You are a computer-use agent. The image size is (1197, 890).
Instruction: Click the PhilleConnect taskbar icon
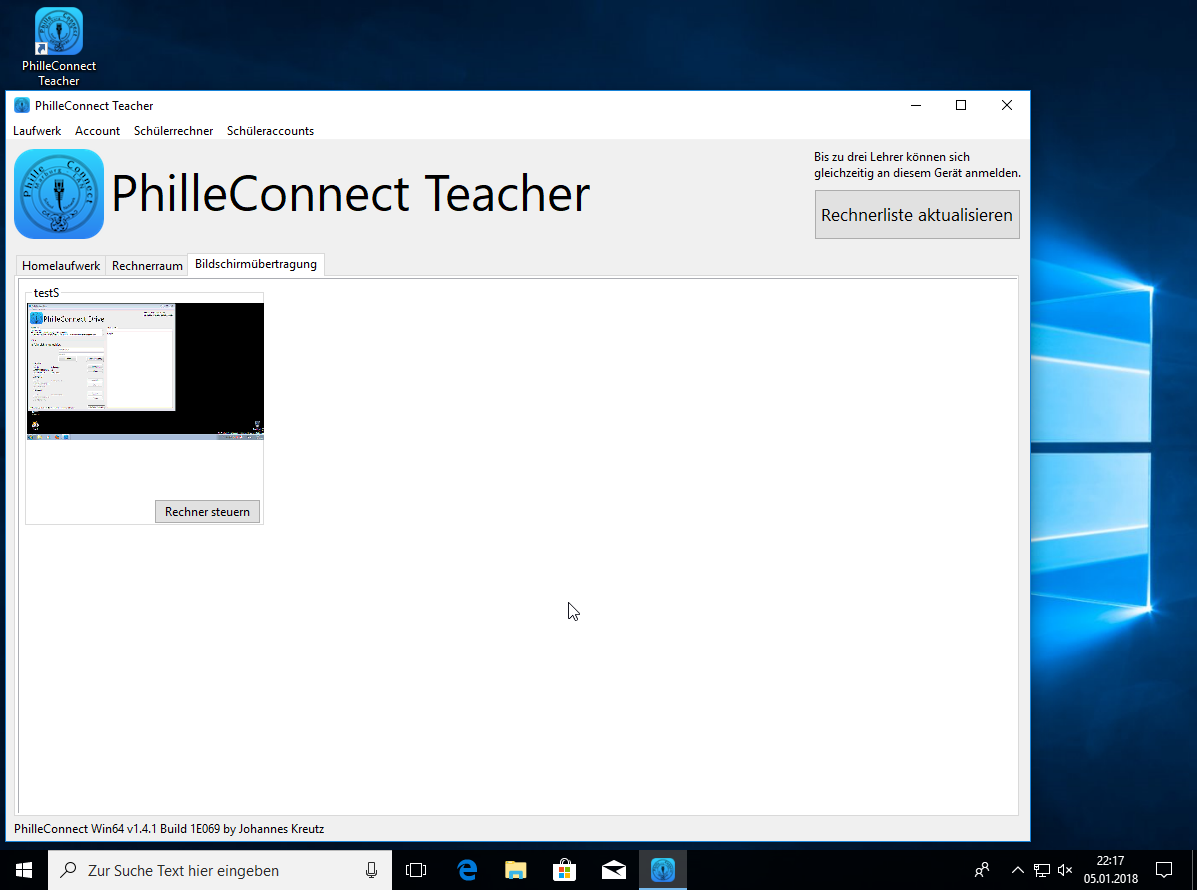pos(662,870)
